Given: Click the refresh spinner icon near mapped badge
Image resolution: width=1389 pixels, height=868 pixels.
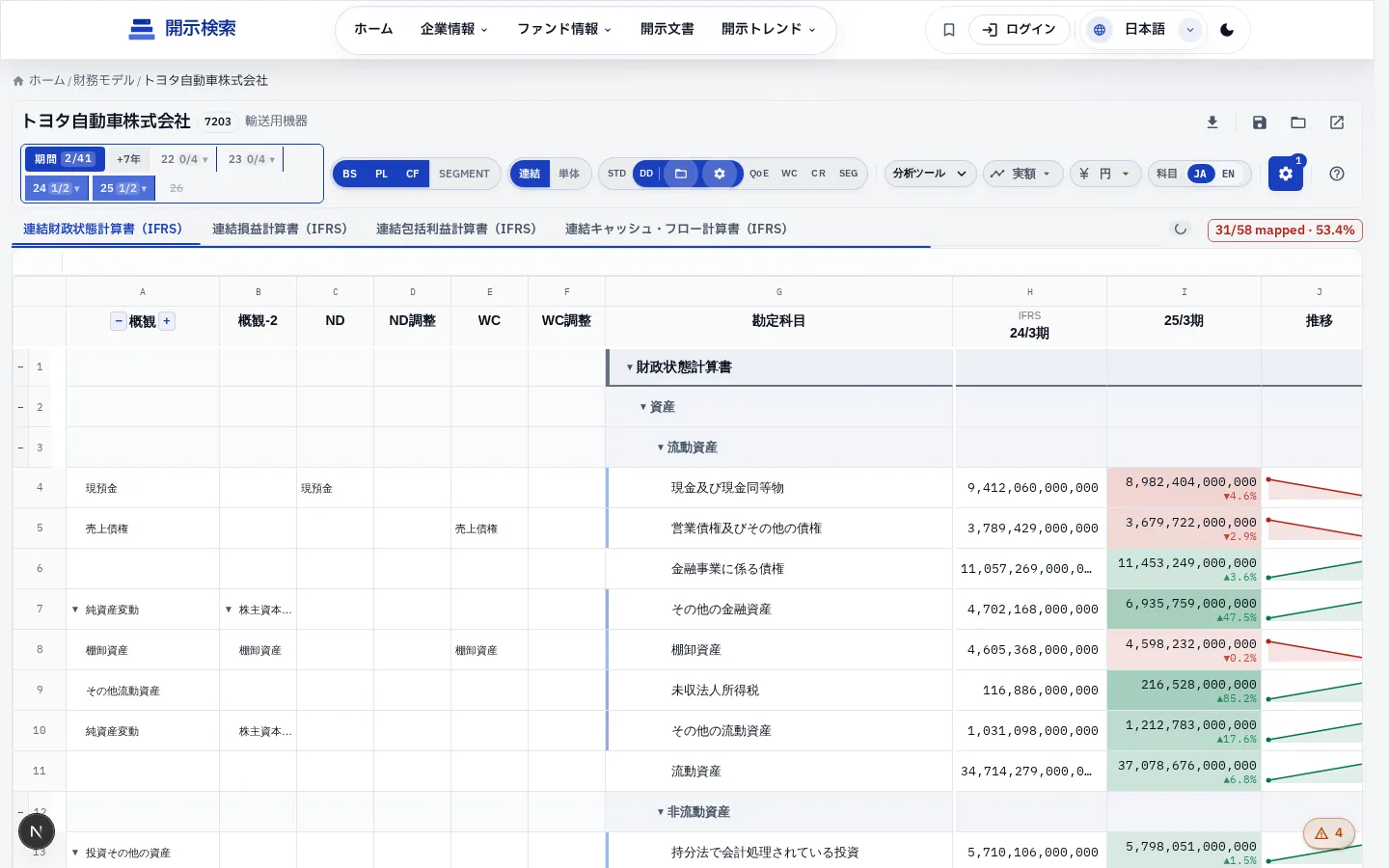Looking at the screenshot, I should coord(1181,230).
